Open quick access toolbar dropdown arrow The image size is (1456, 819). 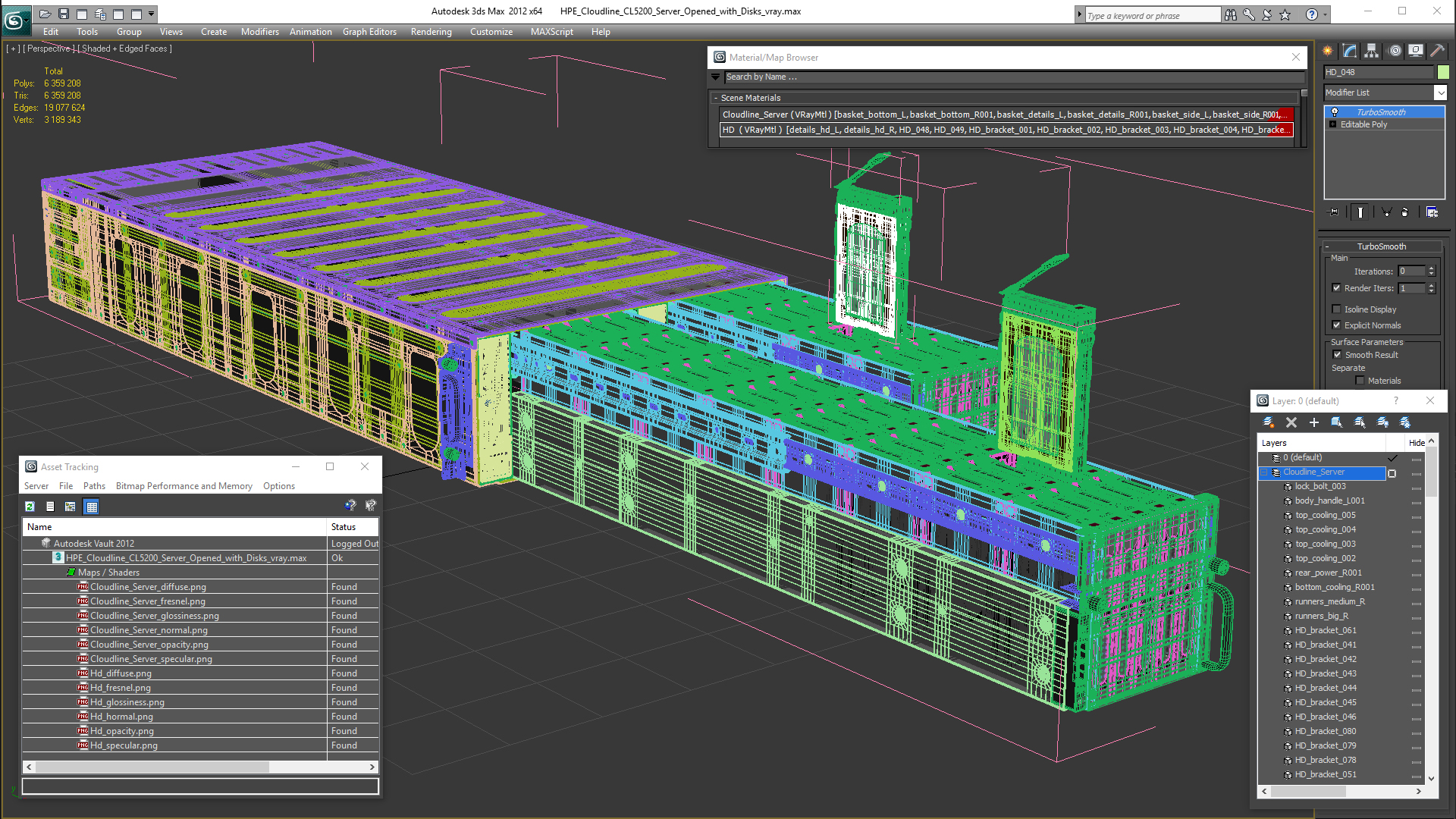point(152,14)
